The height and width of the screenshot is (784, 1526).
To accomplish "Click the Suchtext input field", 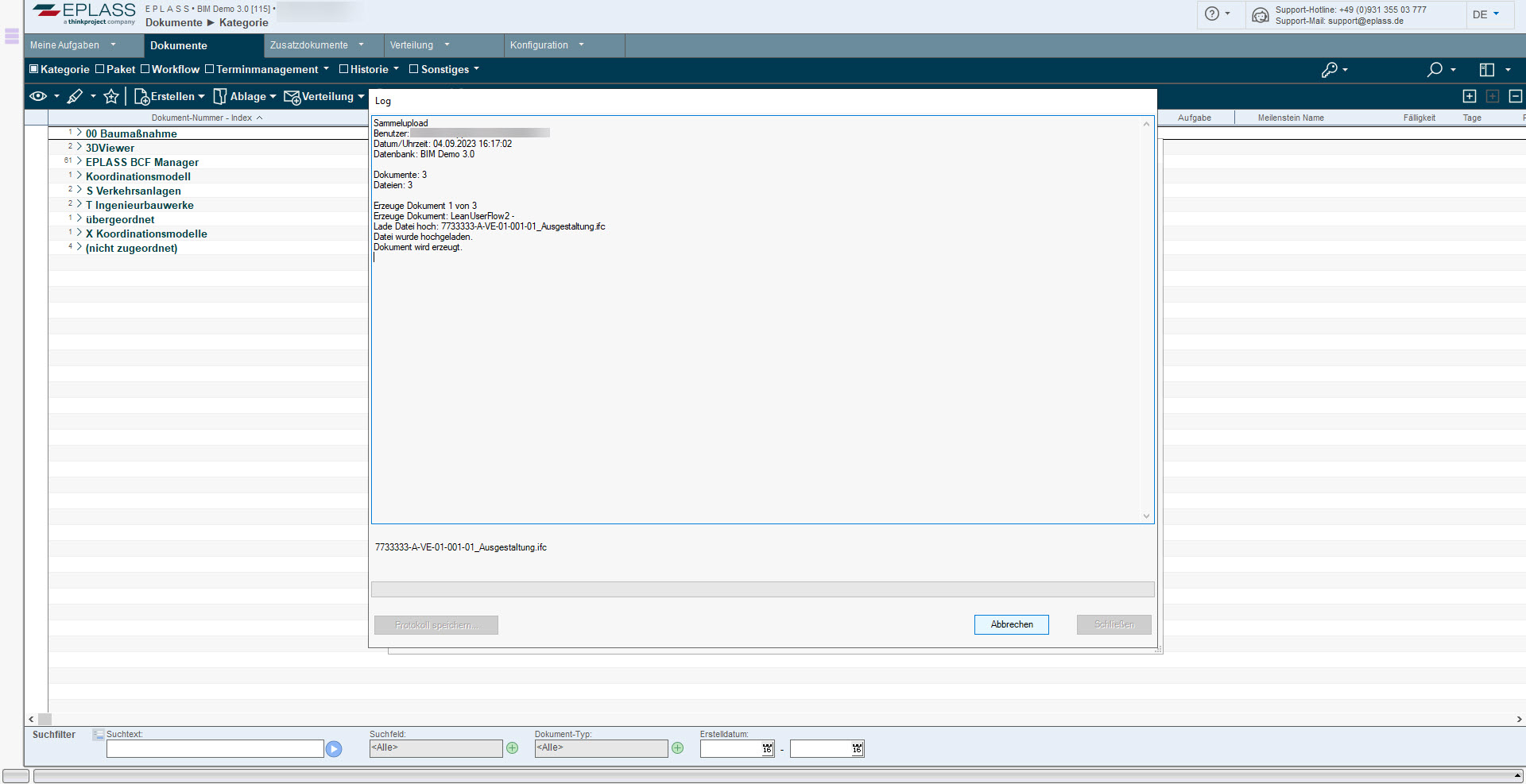I will (215, 749).
